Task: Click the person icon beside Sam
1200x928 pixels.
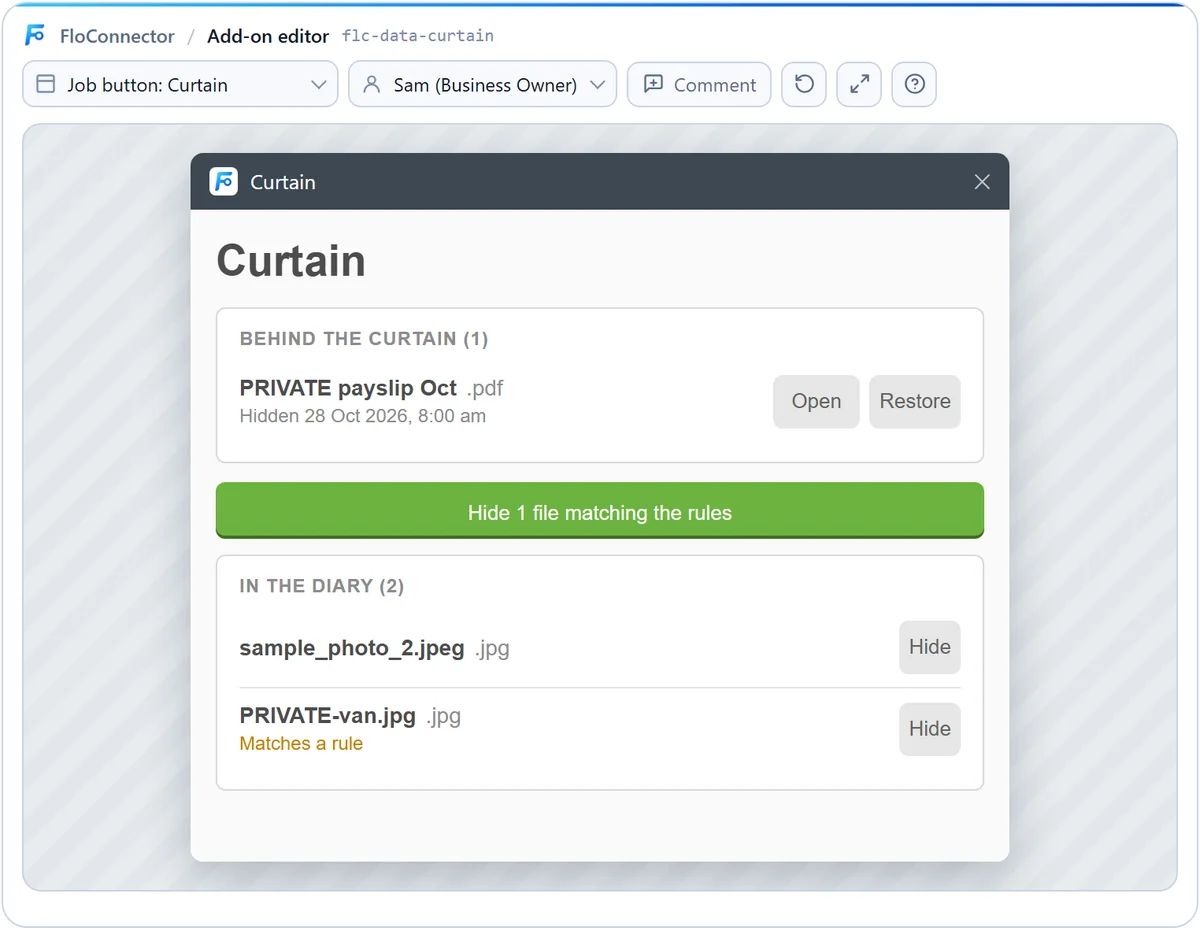Action: (372, 85)
